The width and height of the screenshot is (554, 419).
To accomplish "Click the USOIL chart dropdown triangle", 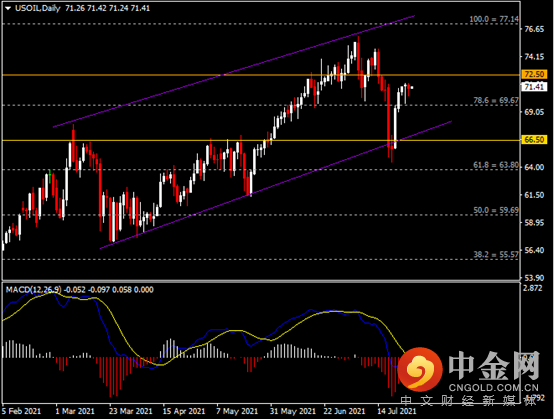I will [x=8, y=8].
